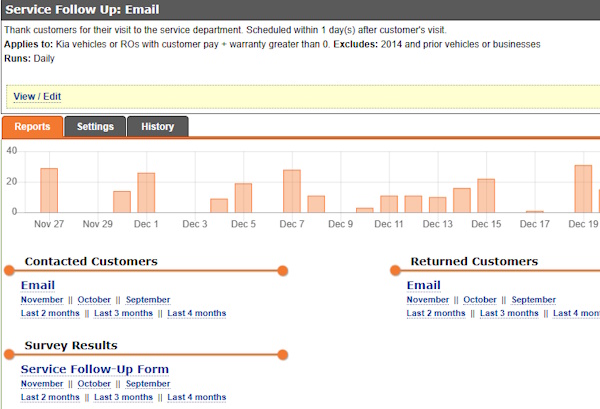This screenshot has height=409, width=600.
Task: Open September report under Returned Customers
Action: (533, 300)
